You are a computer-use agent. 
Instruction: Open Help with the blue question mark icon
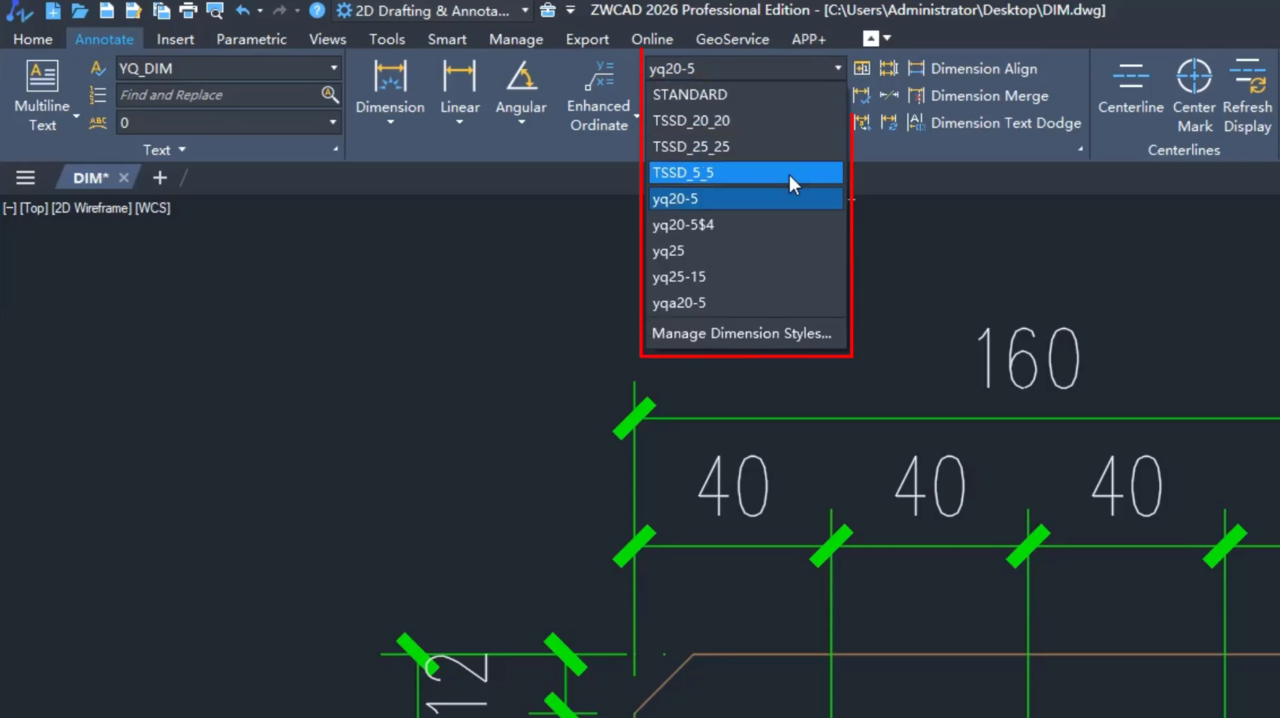pyautogui.click(x=317, y=11)
